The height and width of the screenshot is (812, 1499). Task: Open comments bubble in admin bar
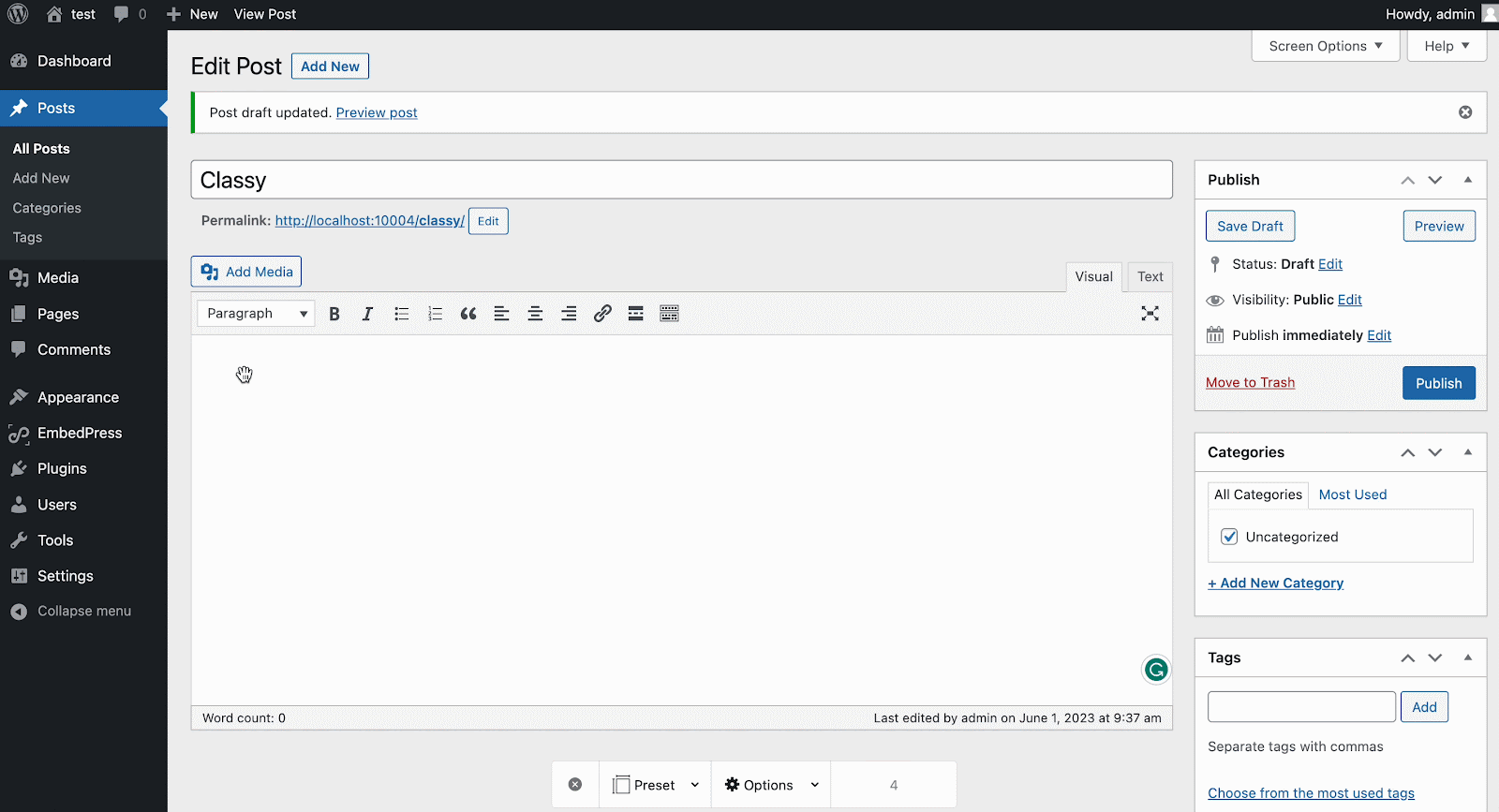130,14
